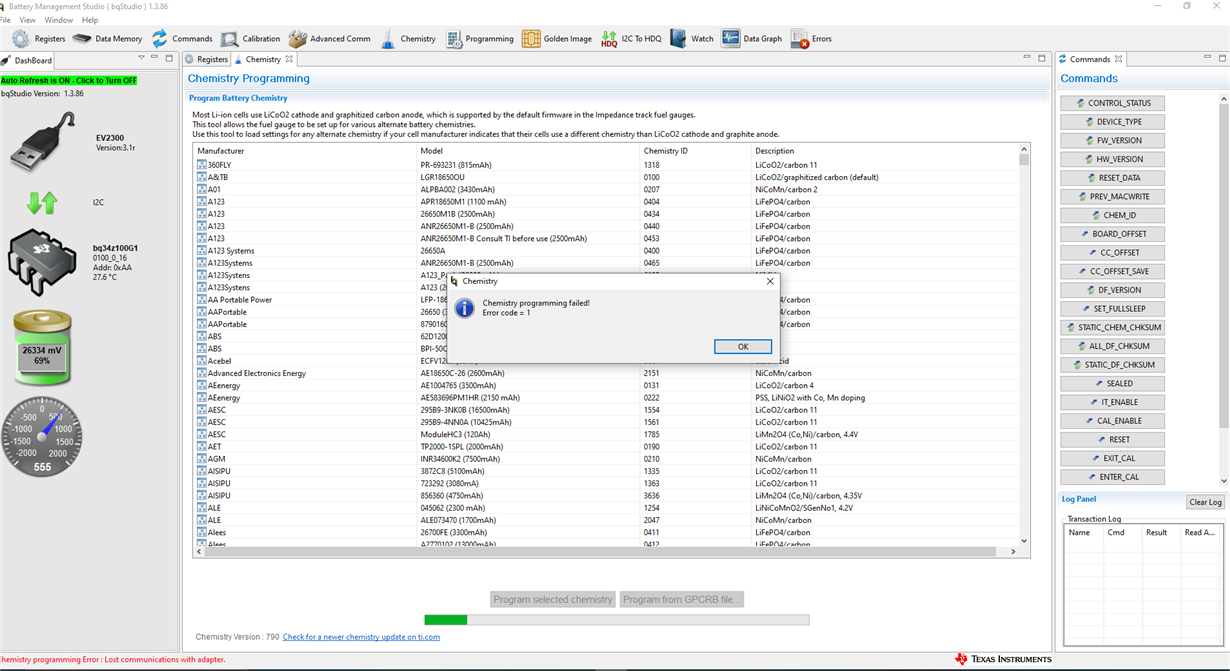This screenshot has width=1230, height=671.
Task: Sort by Chemistry ID column header
Action: coord(696,151)
